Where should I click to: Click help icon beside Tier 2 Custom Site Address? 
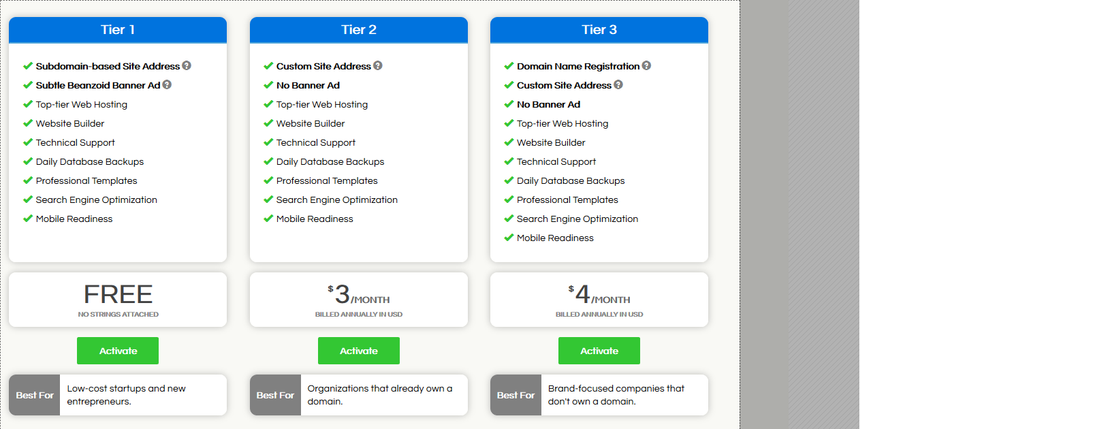click(x=378, y=66)
